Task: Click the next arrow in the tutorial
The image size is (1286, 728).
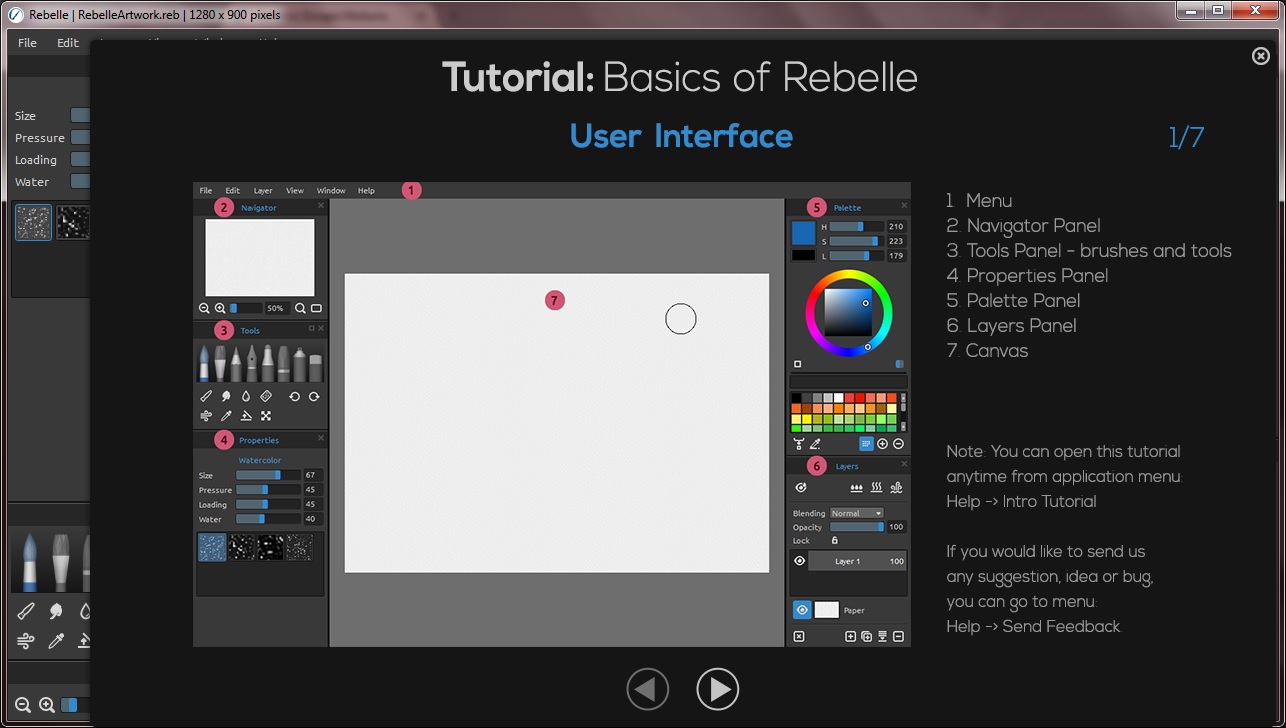Action: (x=718, y=689)
